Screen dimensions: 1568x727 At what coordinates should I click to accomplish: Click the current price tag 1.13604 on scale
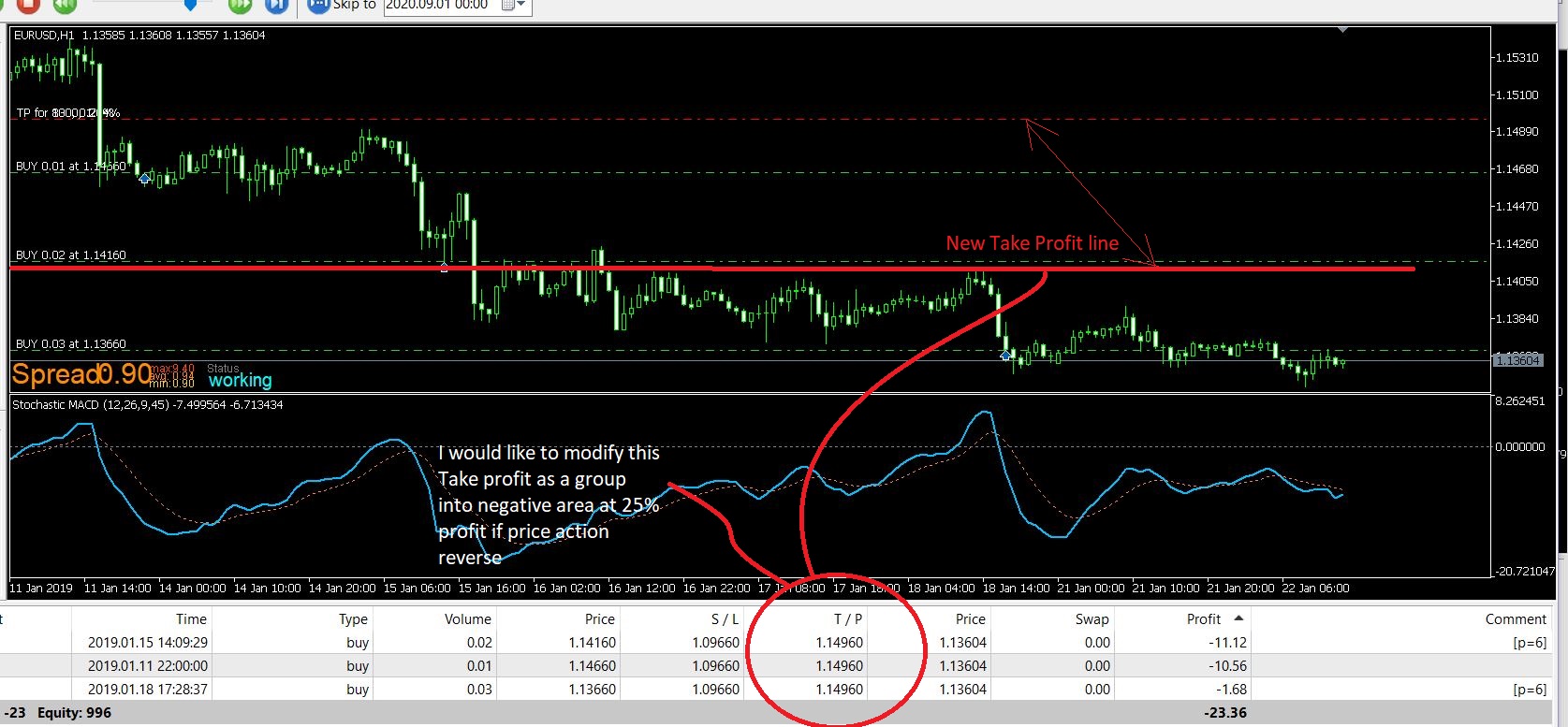[1517, 360]
